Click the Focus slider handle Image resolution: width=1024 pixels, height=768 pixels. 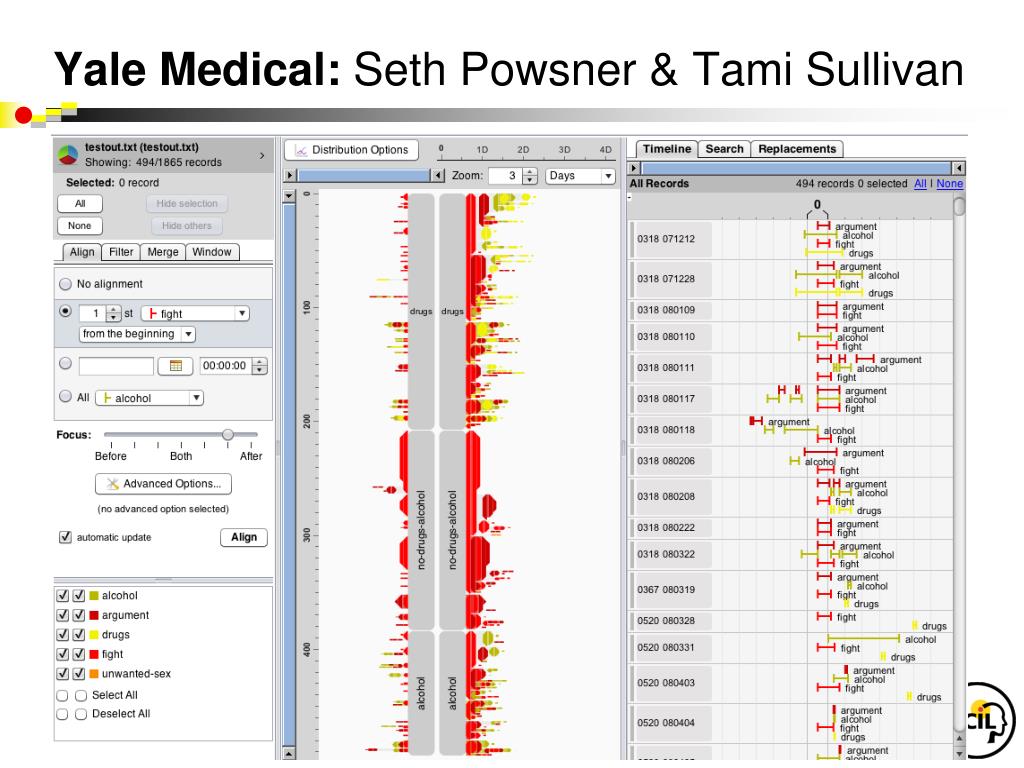[x=228, y=434]
